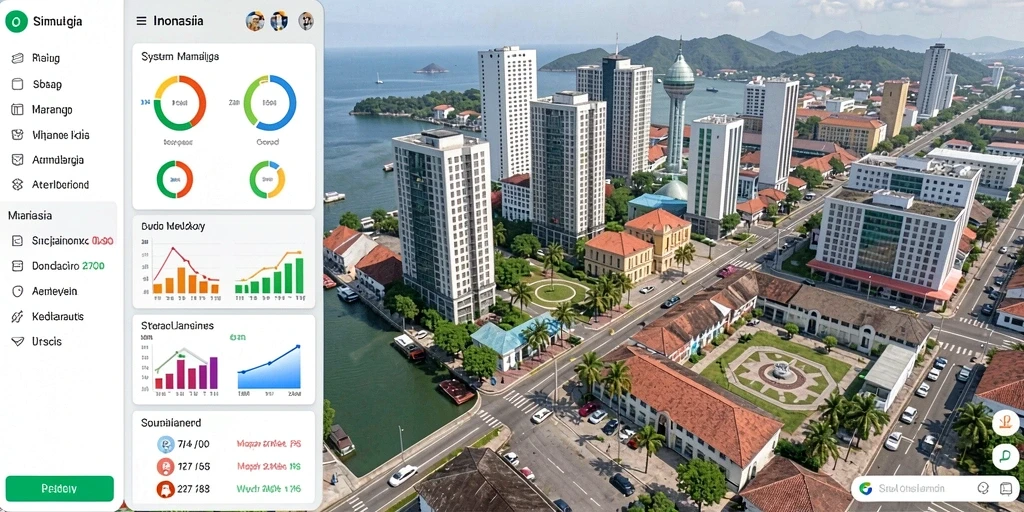This screenshot has height=512, width=1024.
Task: Click the icon beside Kedlarautis
Action: coord(18,317)
